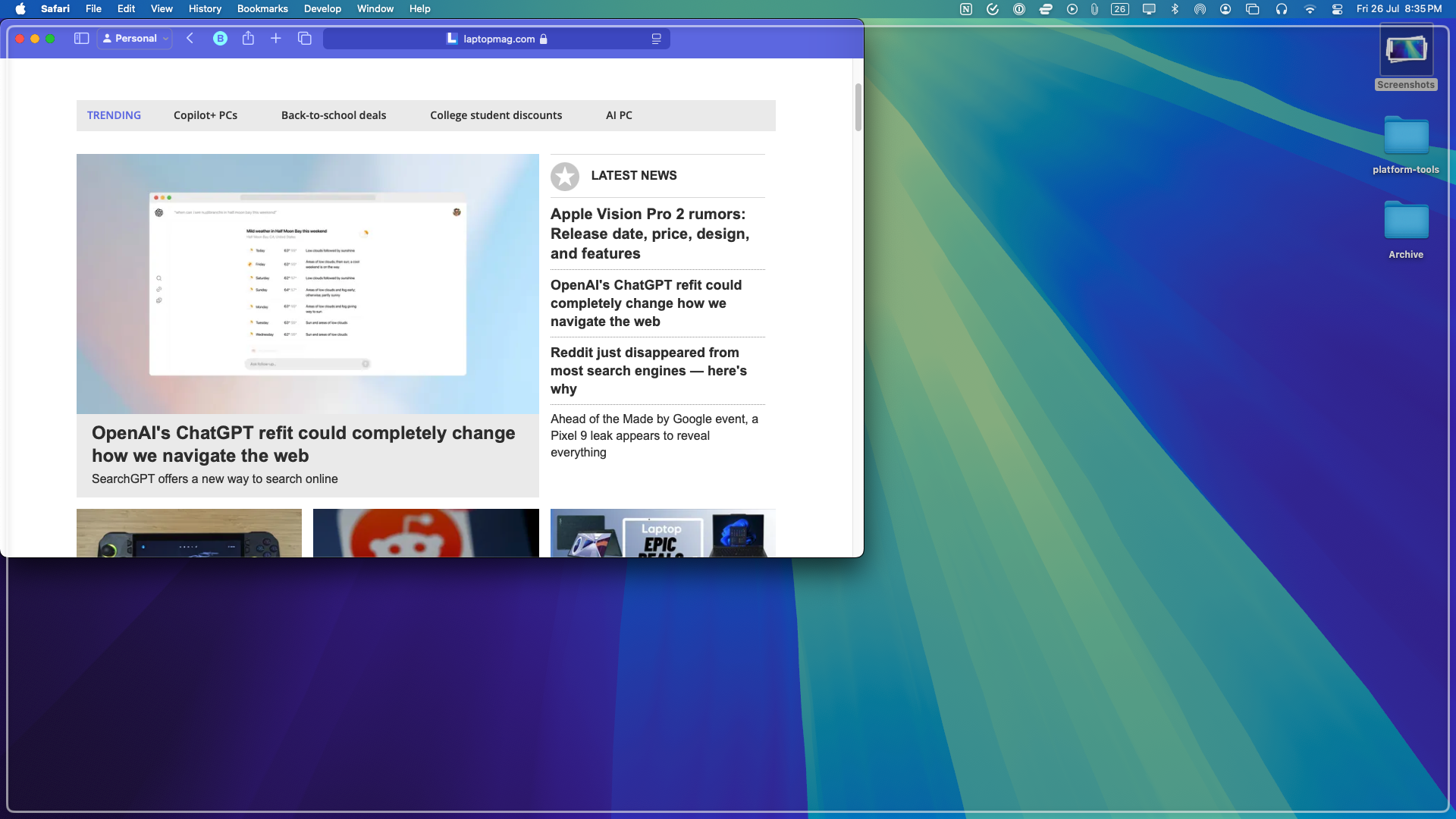This screenshot has width=1456, height=819.
Task: Open AirDrop menu bar icon
Action: 1200,9
